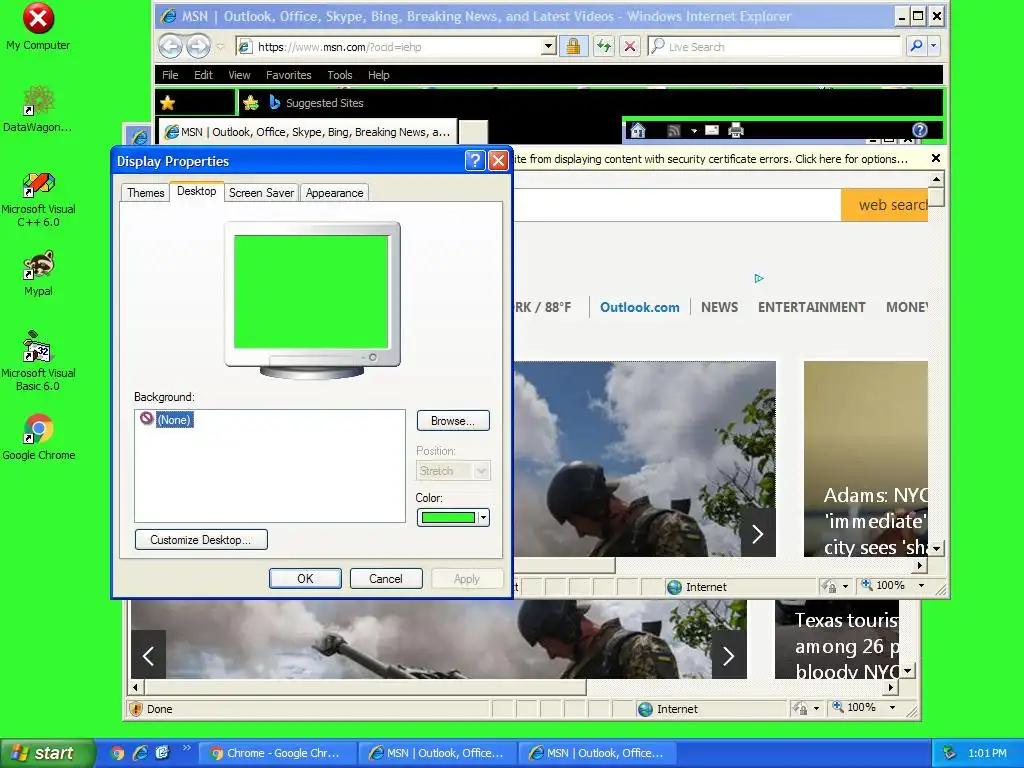Click the orange web search button
Screen dimensions: 1024x768
point(884,205)
